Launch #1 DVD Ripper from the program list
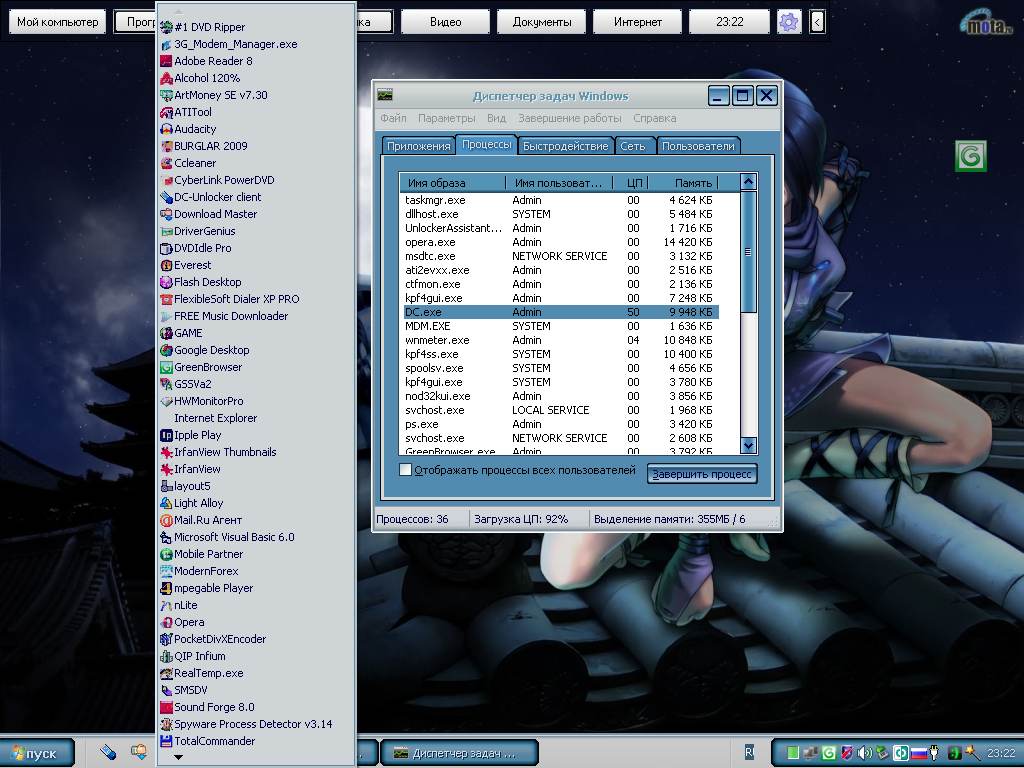The height and width of the screenshot is (768, 1024). click(202, 27)
